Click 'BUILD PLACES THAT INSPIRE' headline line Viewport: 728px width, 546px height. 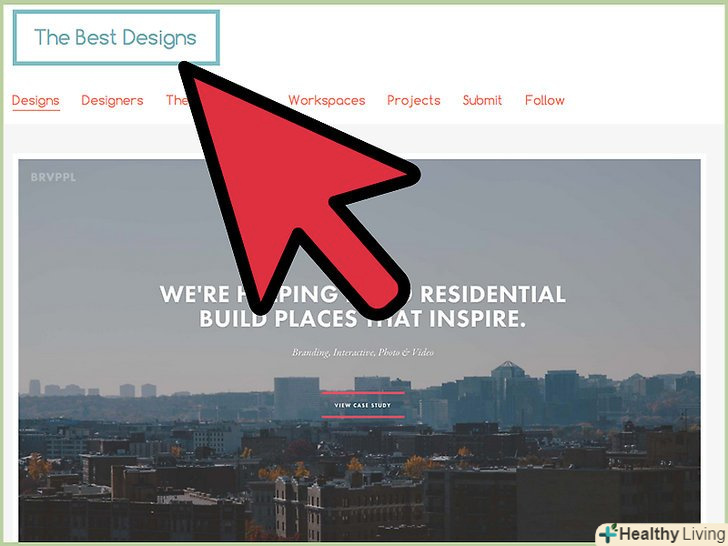pyautogui.click(x=362, y=318)
